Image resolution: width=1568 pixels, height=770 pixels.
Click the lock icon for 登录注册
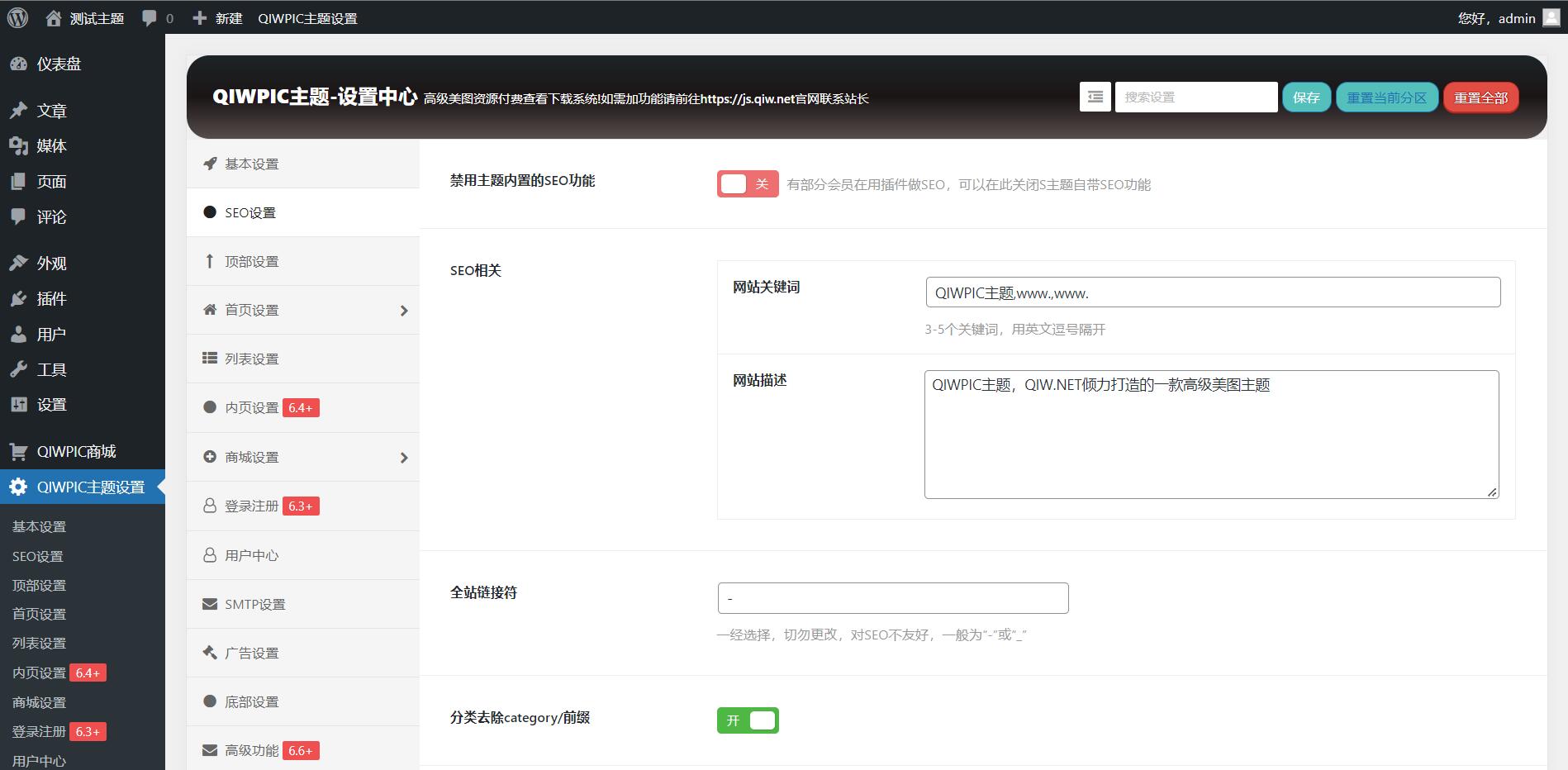point(210,506)
